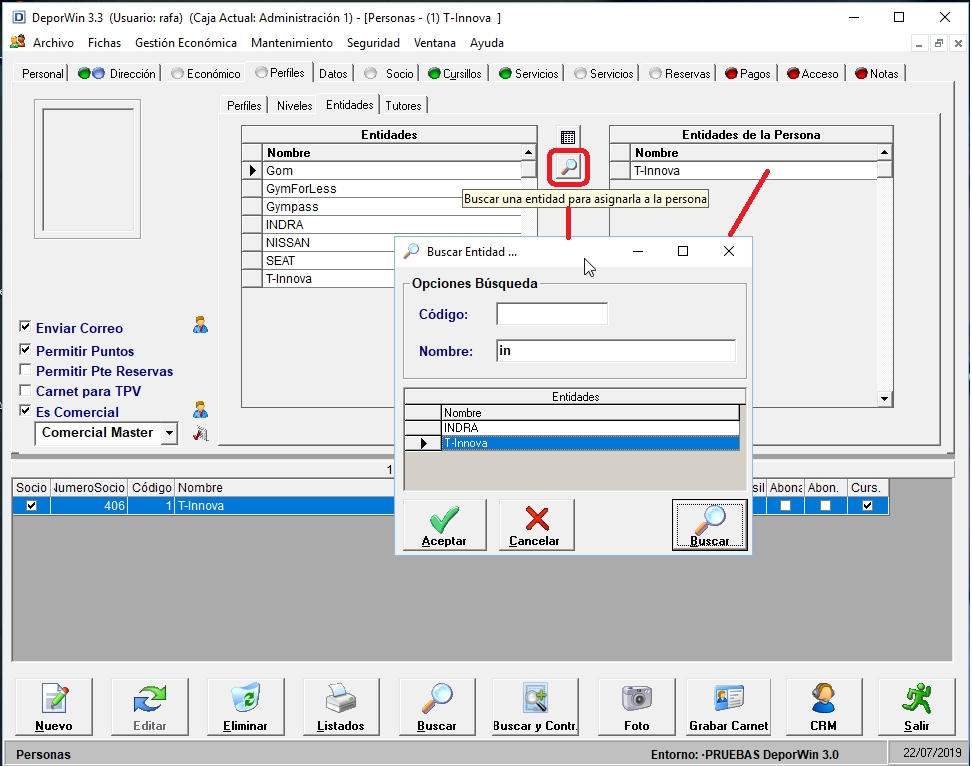This screenshot has height=766, width=972.
Task: Click the Eliminar recycle bin button
Action: tap(245, 707)
